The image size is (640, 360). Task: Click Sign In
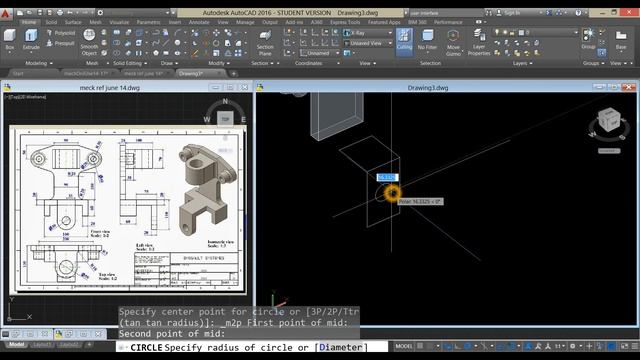pos(511,13)
